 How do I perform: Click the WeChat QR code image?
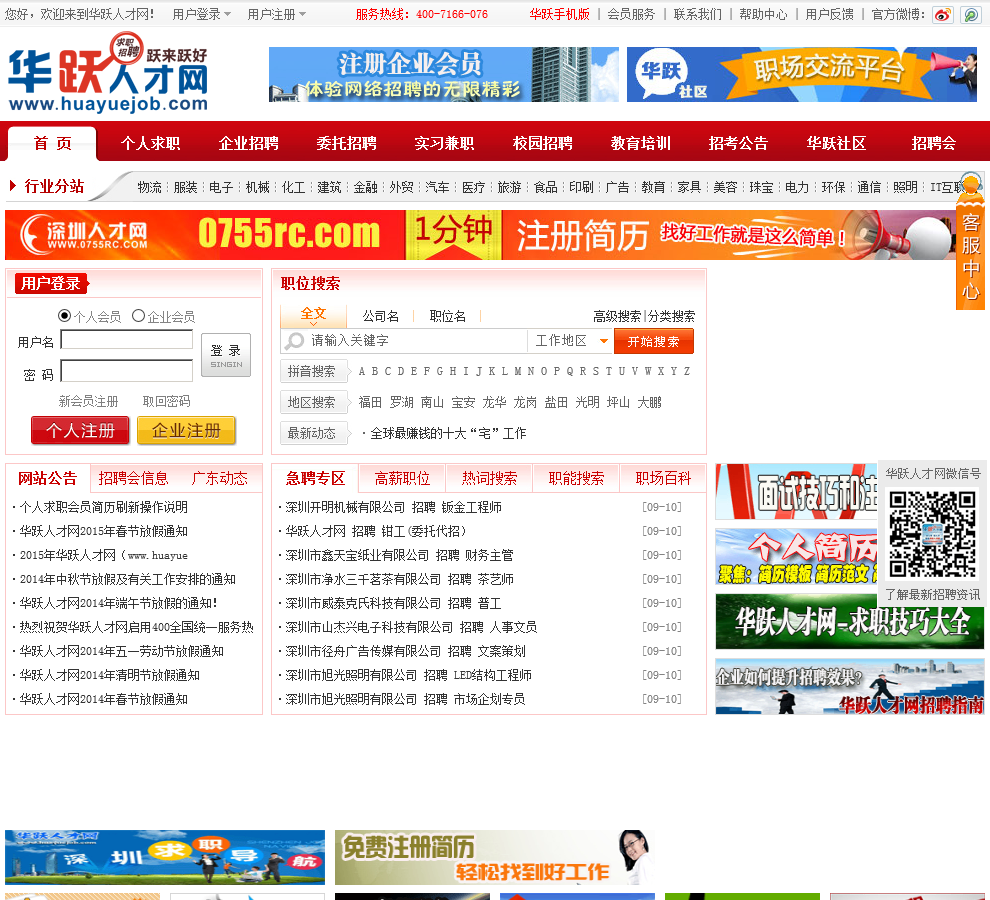tap(933, 535)
